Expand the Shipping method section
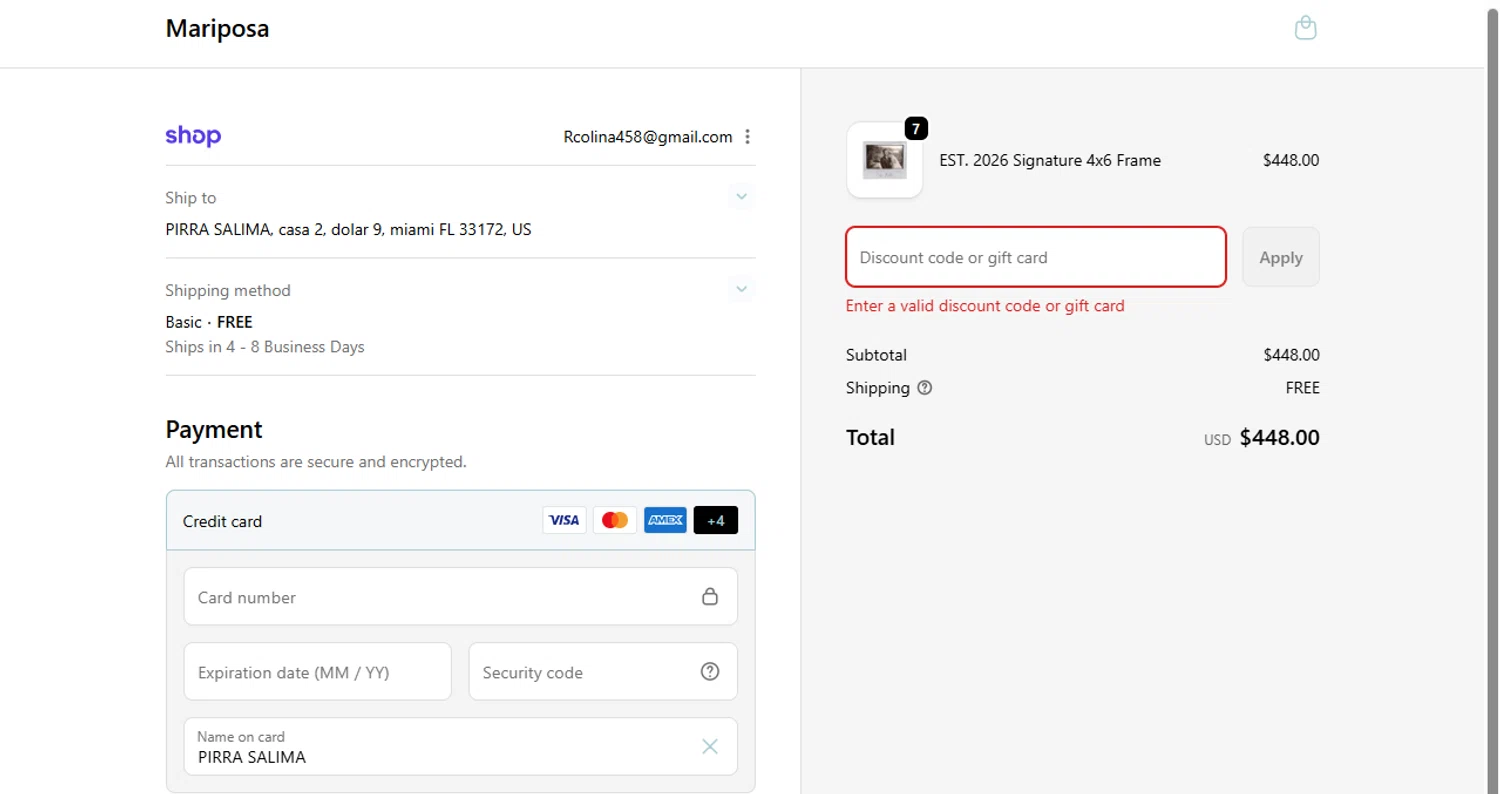1500x794 pixels. pos(741,290)
